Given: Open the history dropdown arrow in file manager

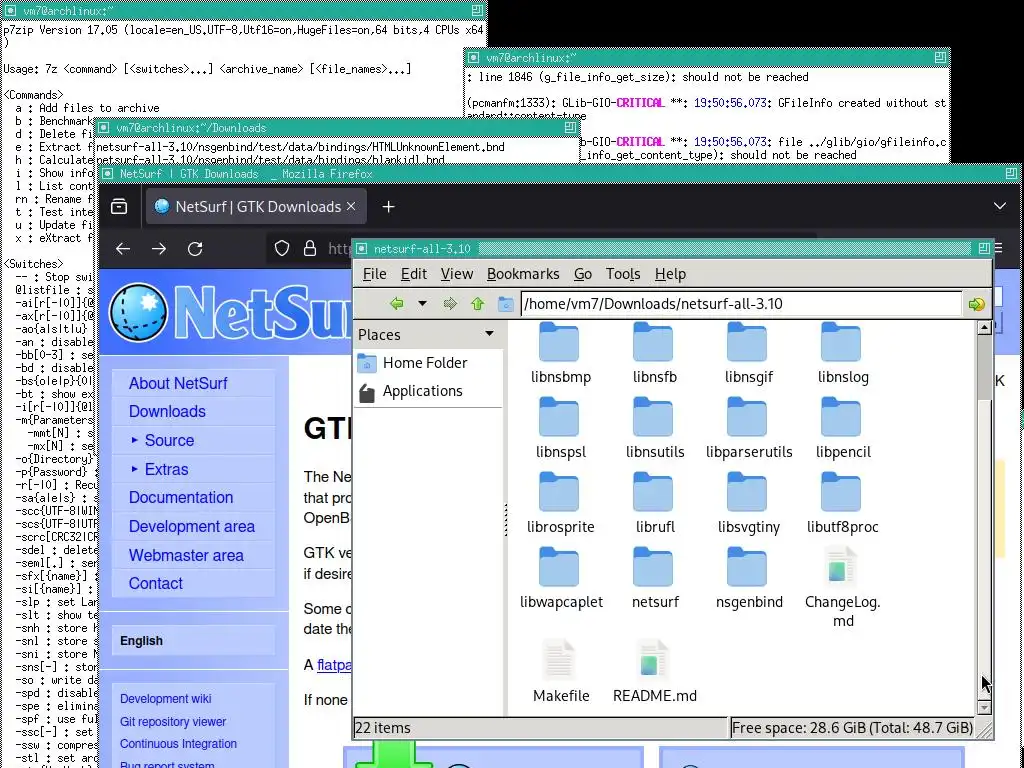Looking at the screenshot, I should click(423, 304).
